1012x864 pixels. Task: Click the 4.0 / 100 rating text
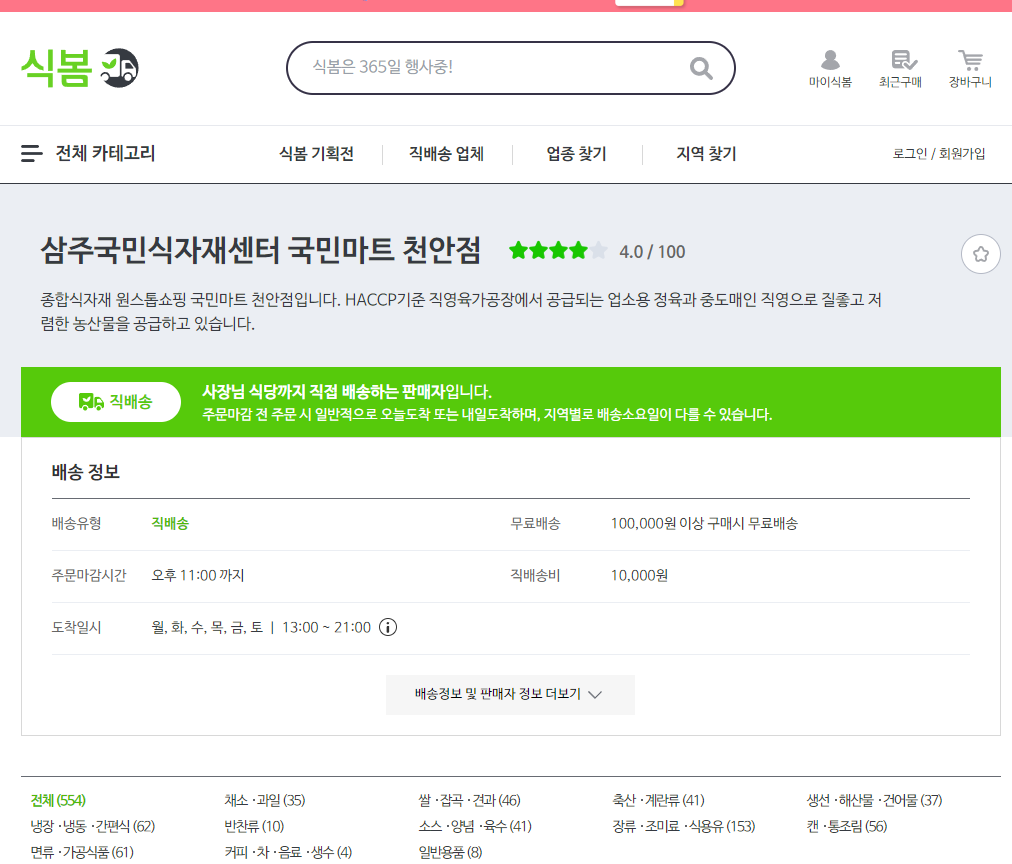pos(652,252)
